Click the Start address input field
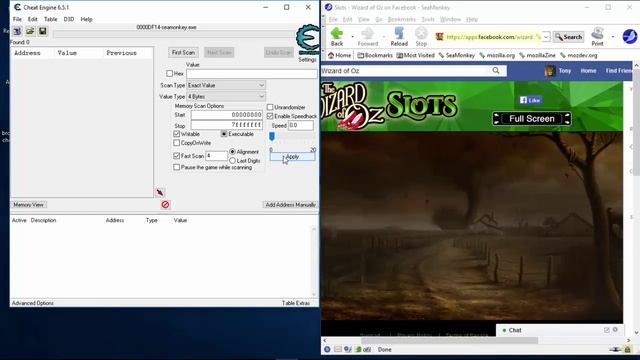The height and width of the screenshot is (360, 640). click(227, 115)
